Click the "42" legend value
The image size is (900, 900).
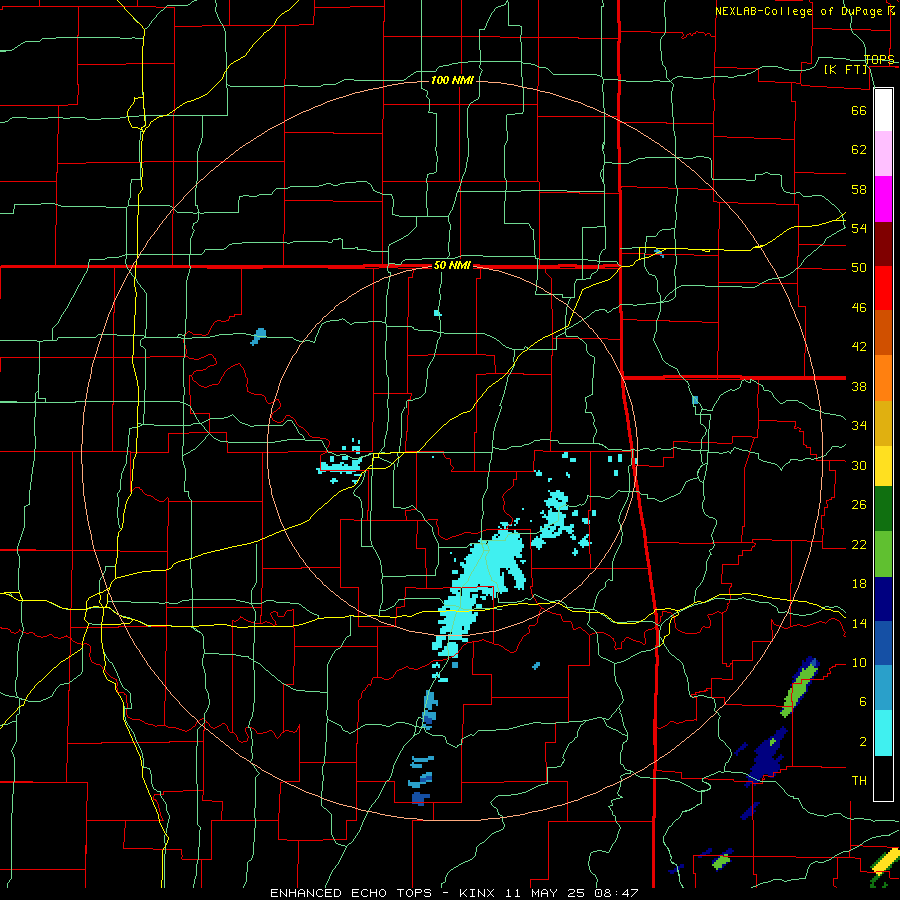pos(859,347)
